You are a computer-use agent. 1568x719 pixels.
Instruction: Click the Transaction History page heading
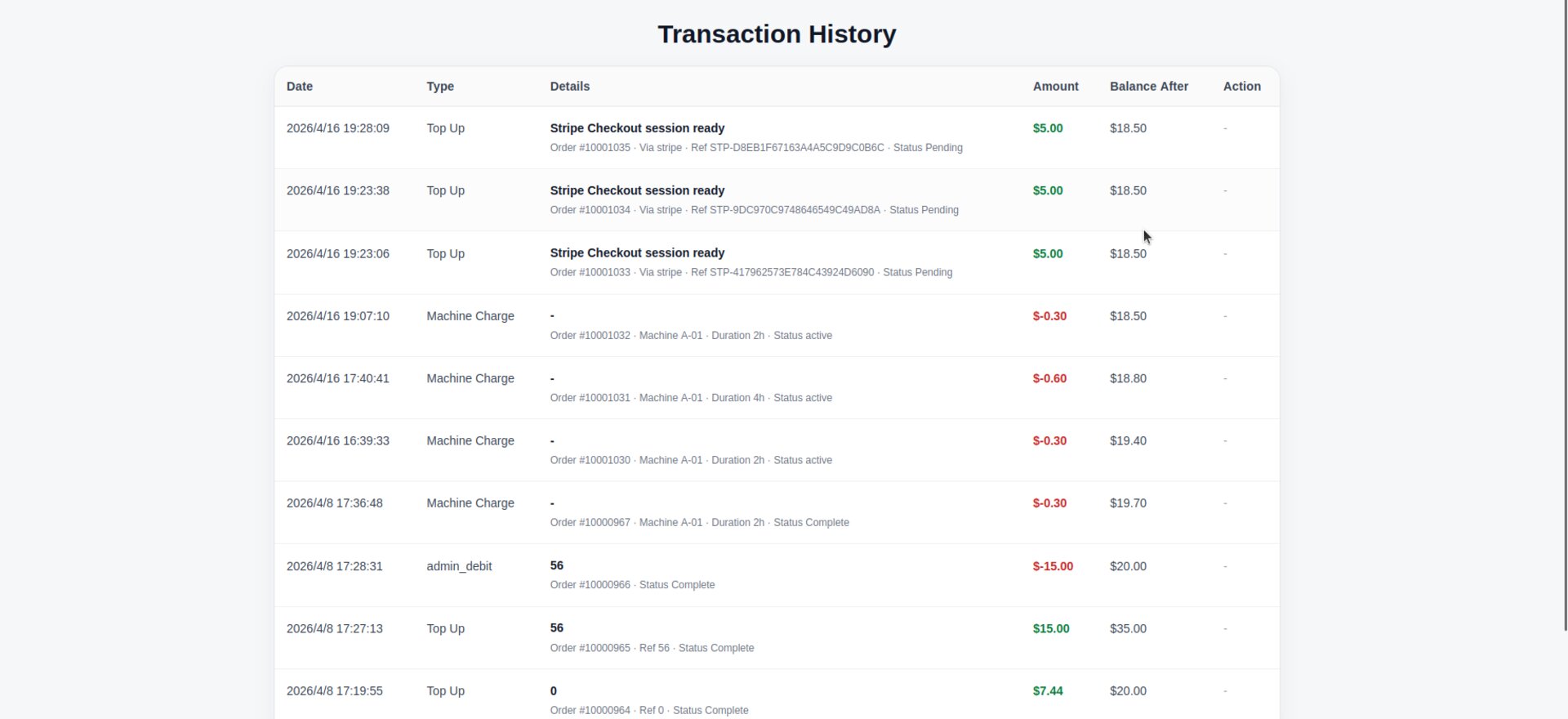[x=777, y=34]
